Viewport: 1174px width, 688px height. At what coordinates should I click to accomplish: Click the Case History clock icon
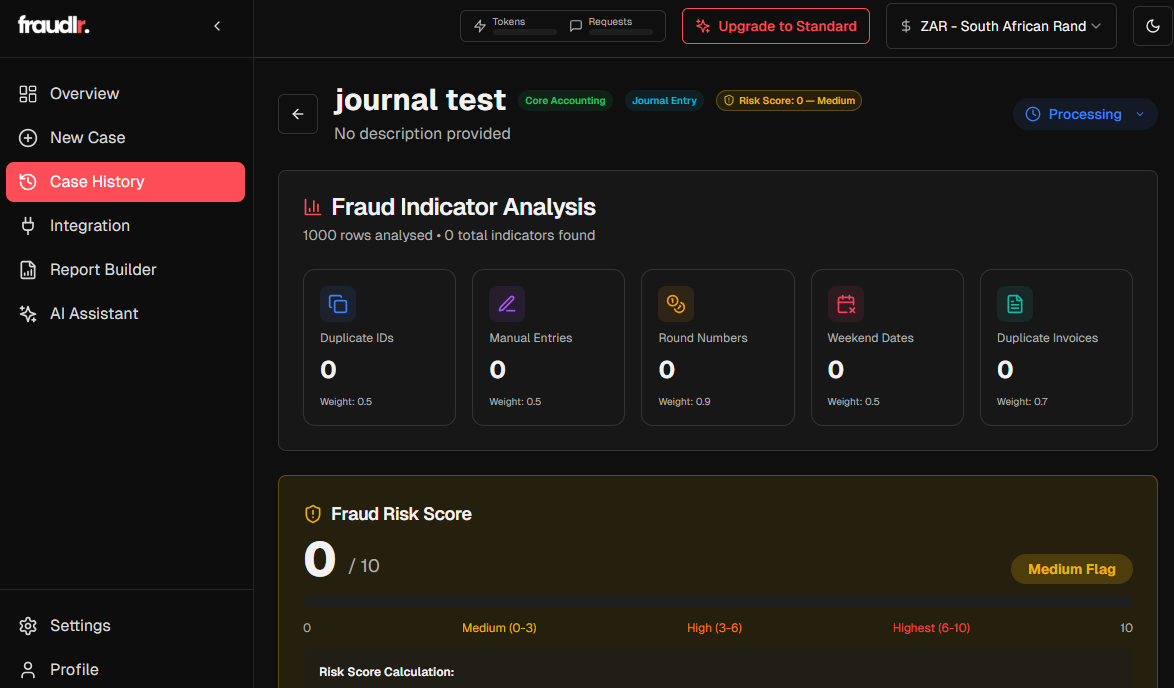click(x=28, y=182)
